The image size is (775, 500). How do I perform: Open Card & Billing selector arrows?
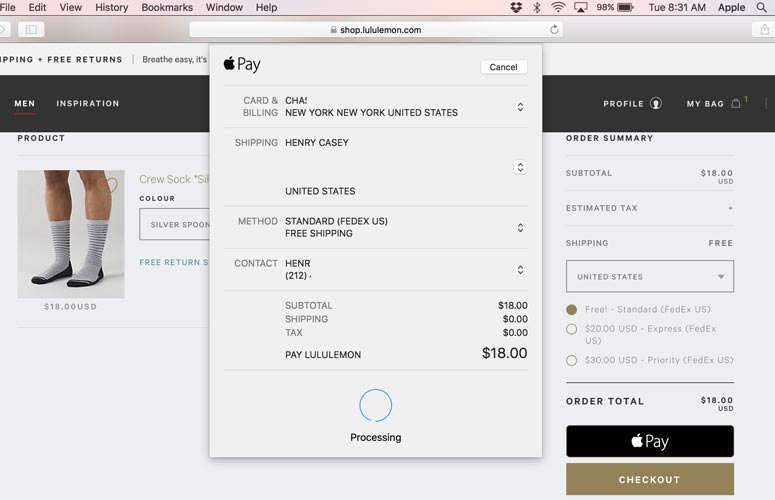tap(520, 107)
